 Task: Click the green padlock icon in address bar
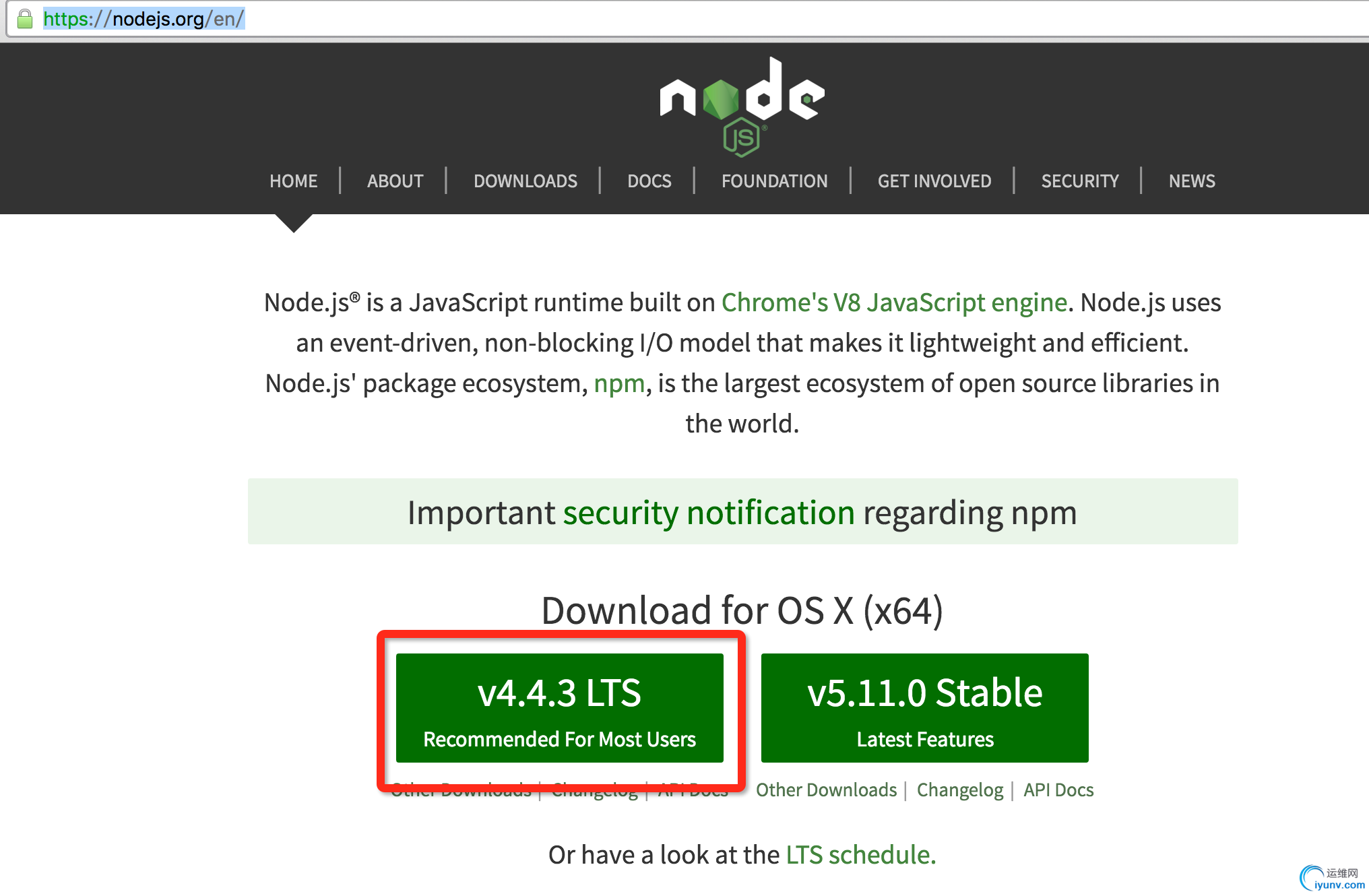coord(25,19)
